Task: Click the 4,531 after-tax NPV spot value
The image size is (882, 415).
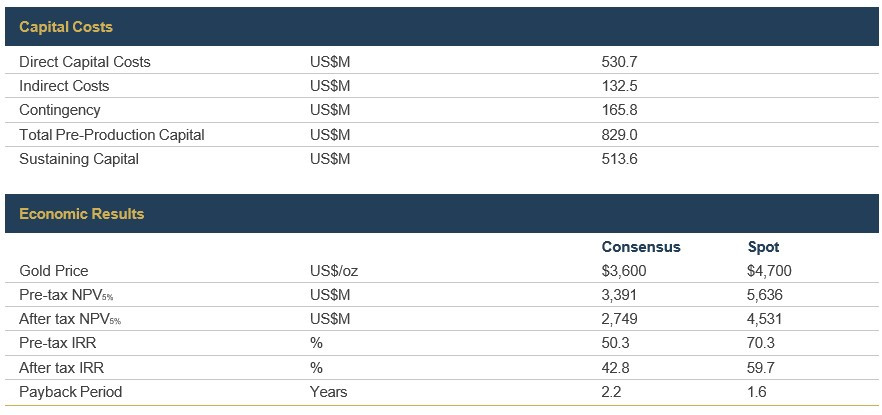Action: pos(765,319)
